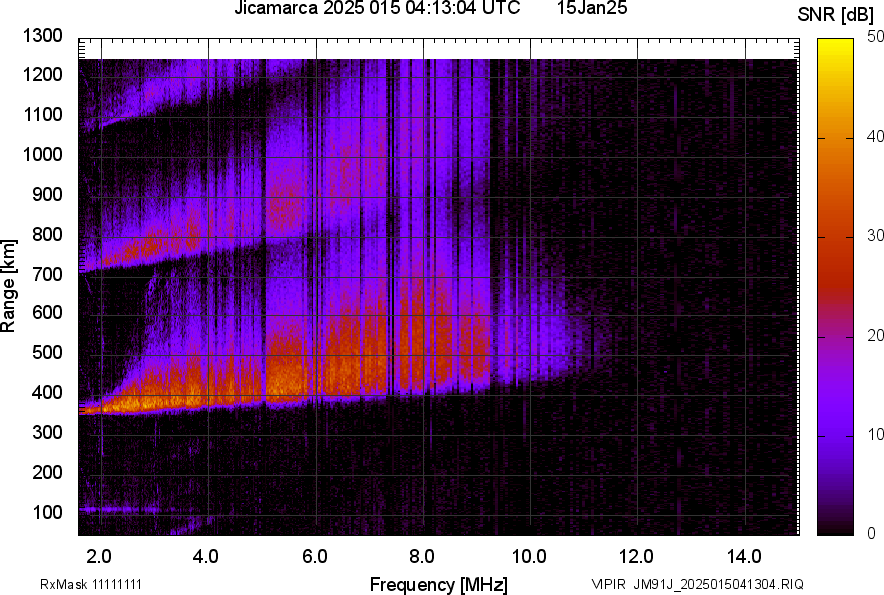Click the Frequency [MHz] axis label
The height and width of the screenshot is (595, 884).
coord(438,584)
